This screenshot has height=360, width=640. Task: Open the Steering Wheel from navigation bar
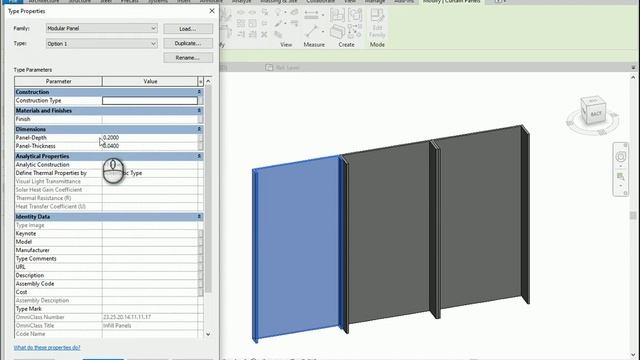621,156
